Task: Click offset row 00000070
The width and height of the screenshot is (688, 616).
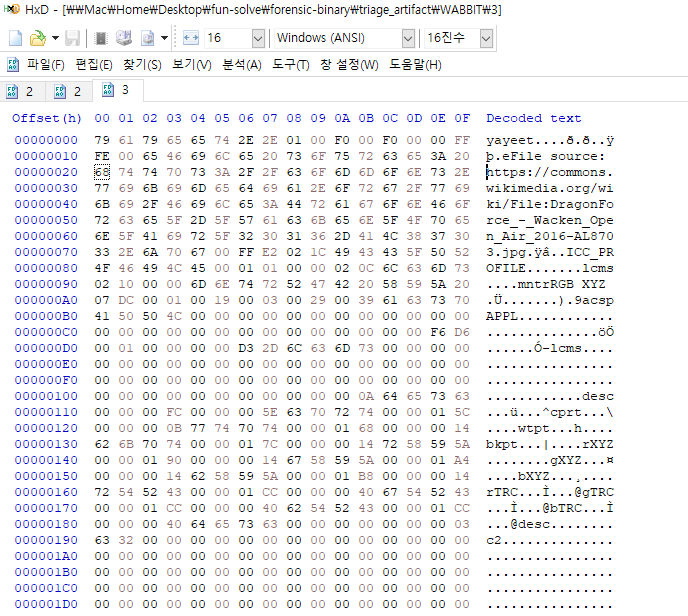Action: point(46,252)
